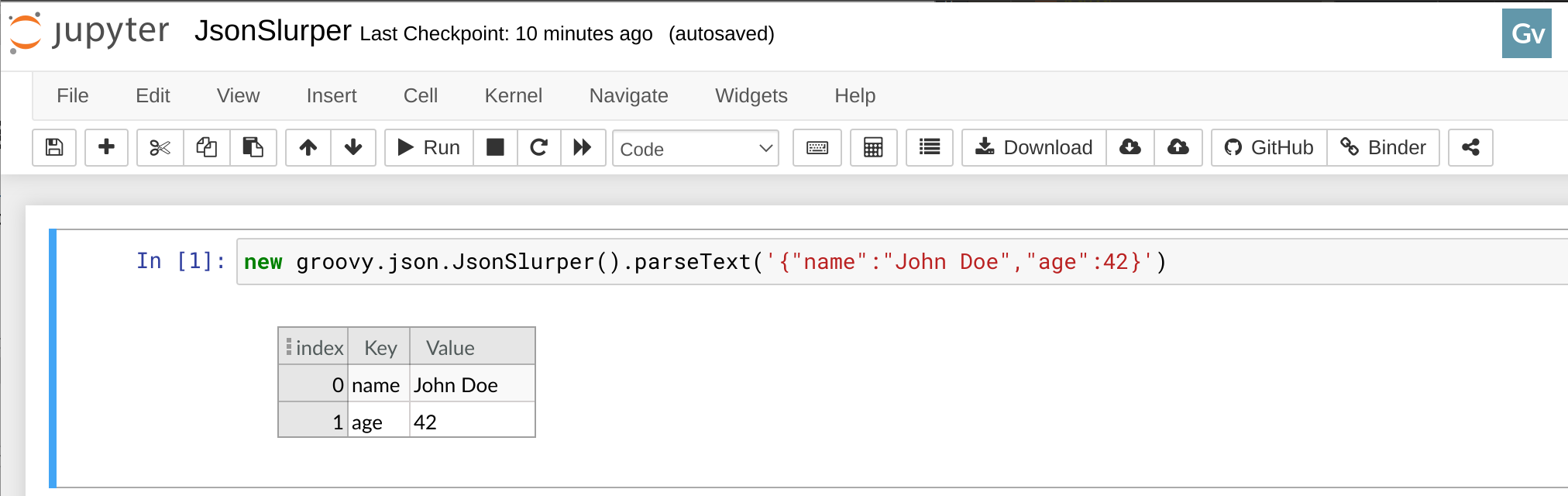The image size is (1568, 496).
Task: Cut selected cells with scissors icon
Action: pyautogui.click(x=160, y=147)
